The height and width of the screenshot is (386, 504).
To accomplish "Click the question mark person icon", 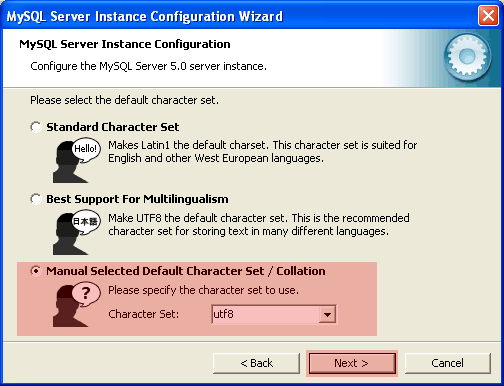I will coord(77,304).
